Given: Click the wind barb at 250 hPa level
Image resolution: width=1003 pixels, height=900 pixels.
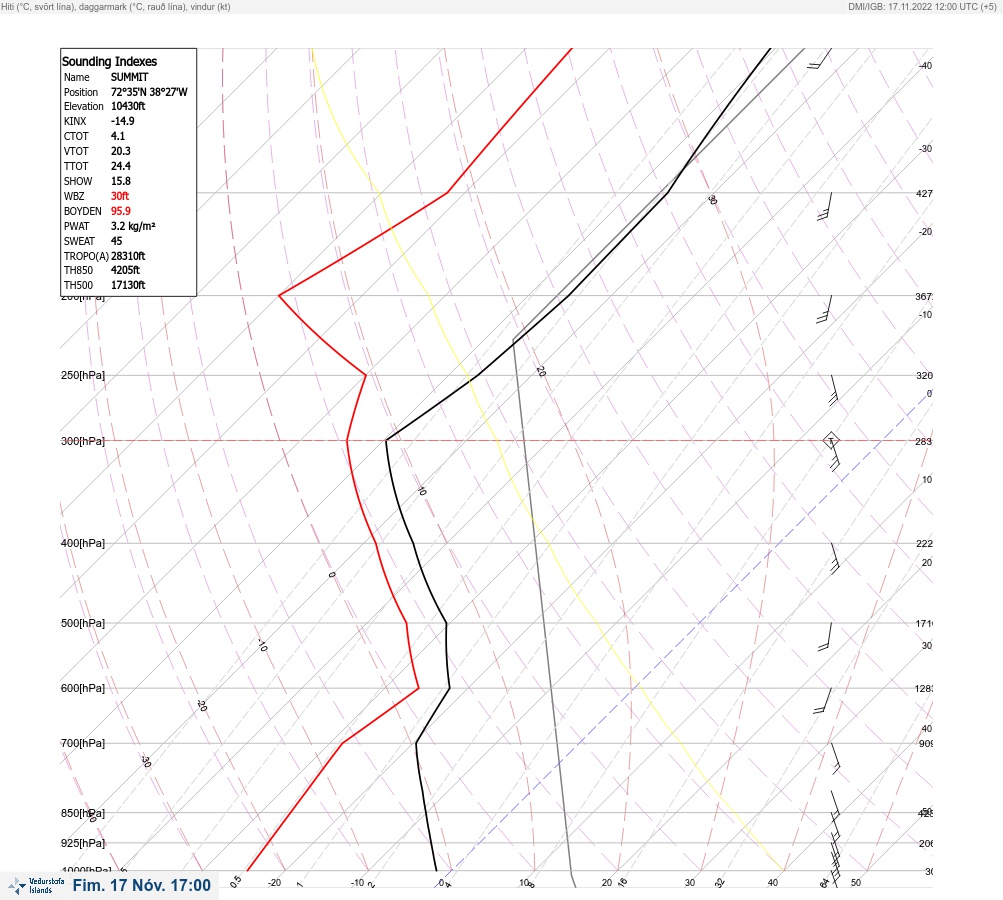Looking at the screenshot, I should [x=834, y=390].
